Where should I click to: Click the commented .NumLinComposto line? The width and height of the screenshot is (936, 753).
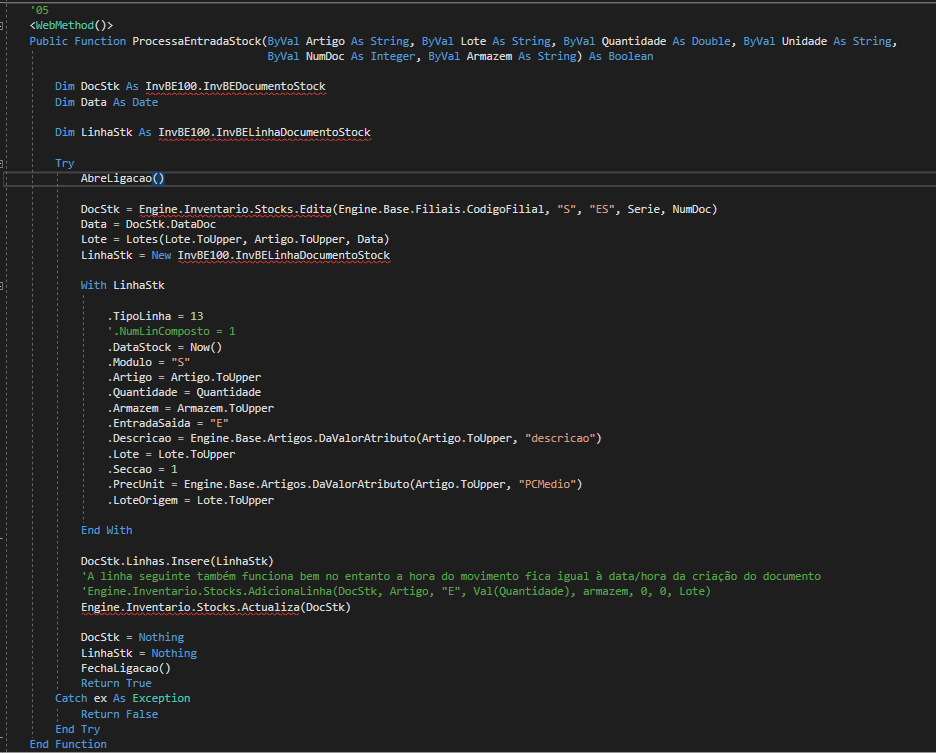point(171,331)
